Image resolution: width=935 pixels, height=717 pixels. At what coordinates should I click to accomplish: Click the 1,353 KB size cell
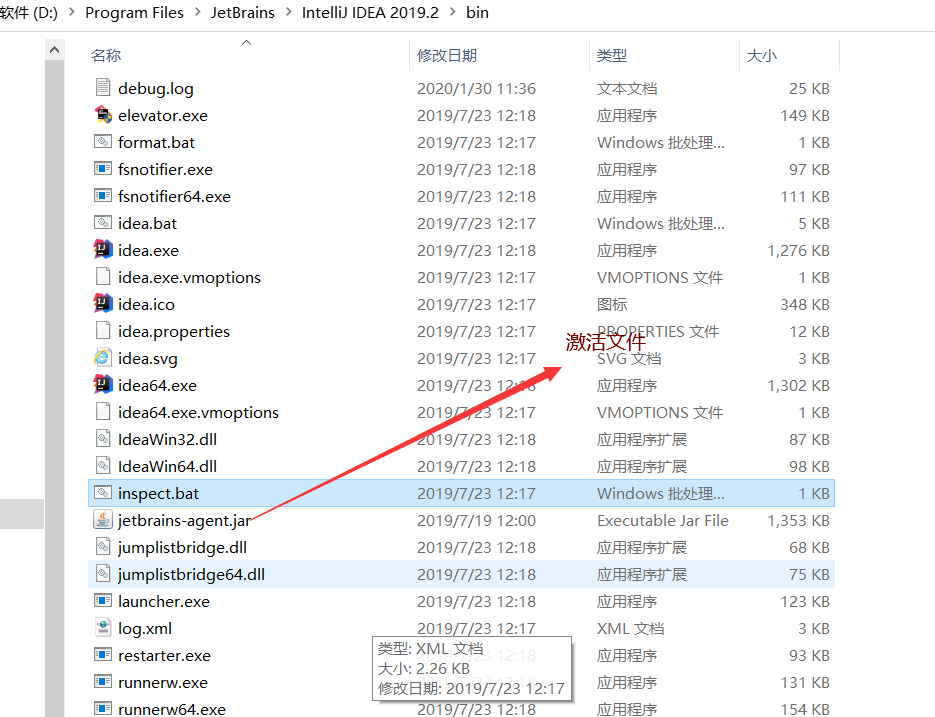(x=798, y=520)
